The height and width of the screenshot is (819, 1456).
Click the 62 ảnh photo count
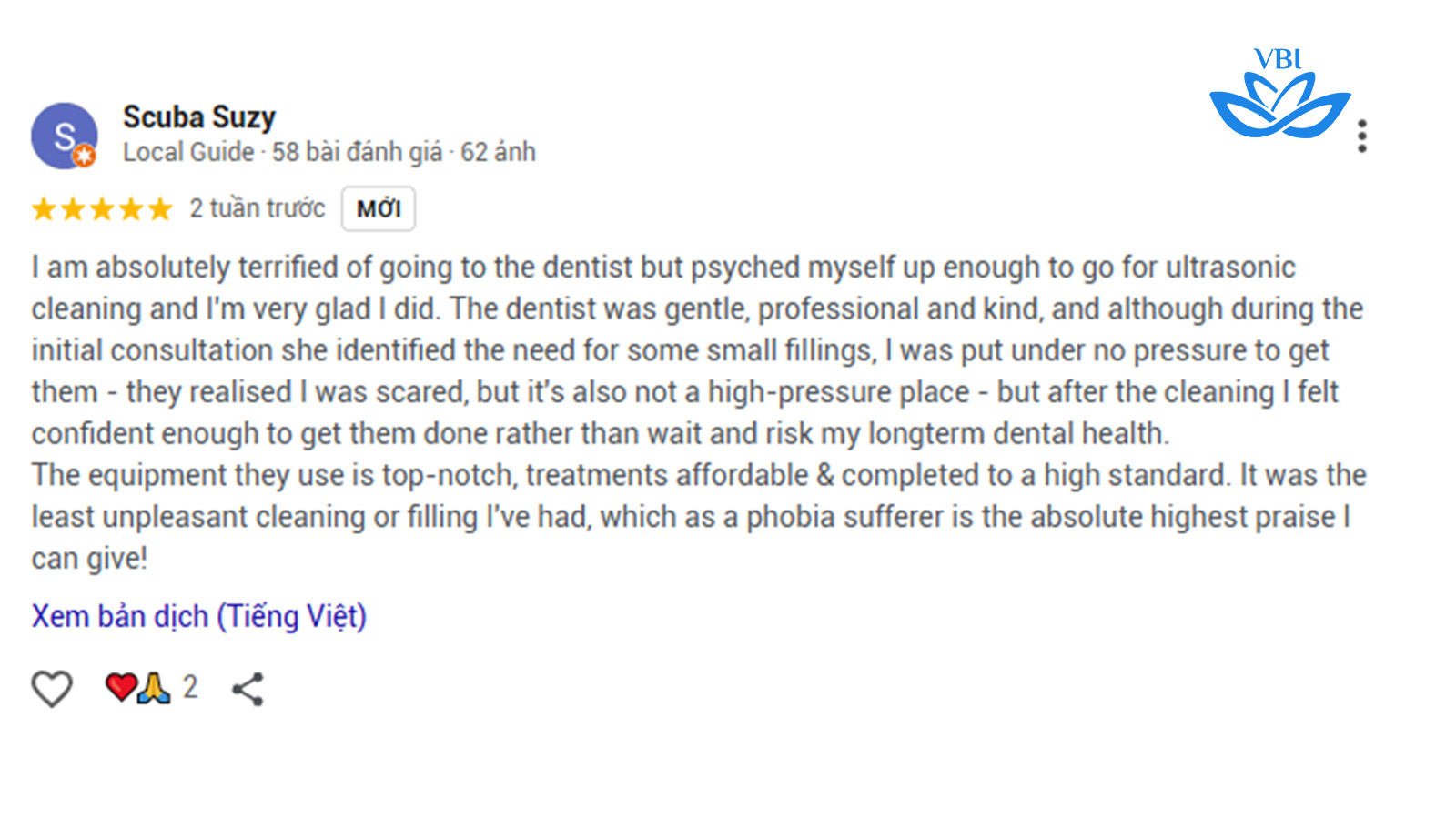(498, 152)
